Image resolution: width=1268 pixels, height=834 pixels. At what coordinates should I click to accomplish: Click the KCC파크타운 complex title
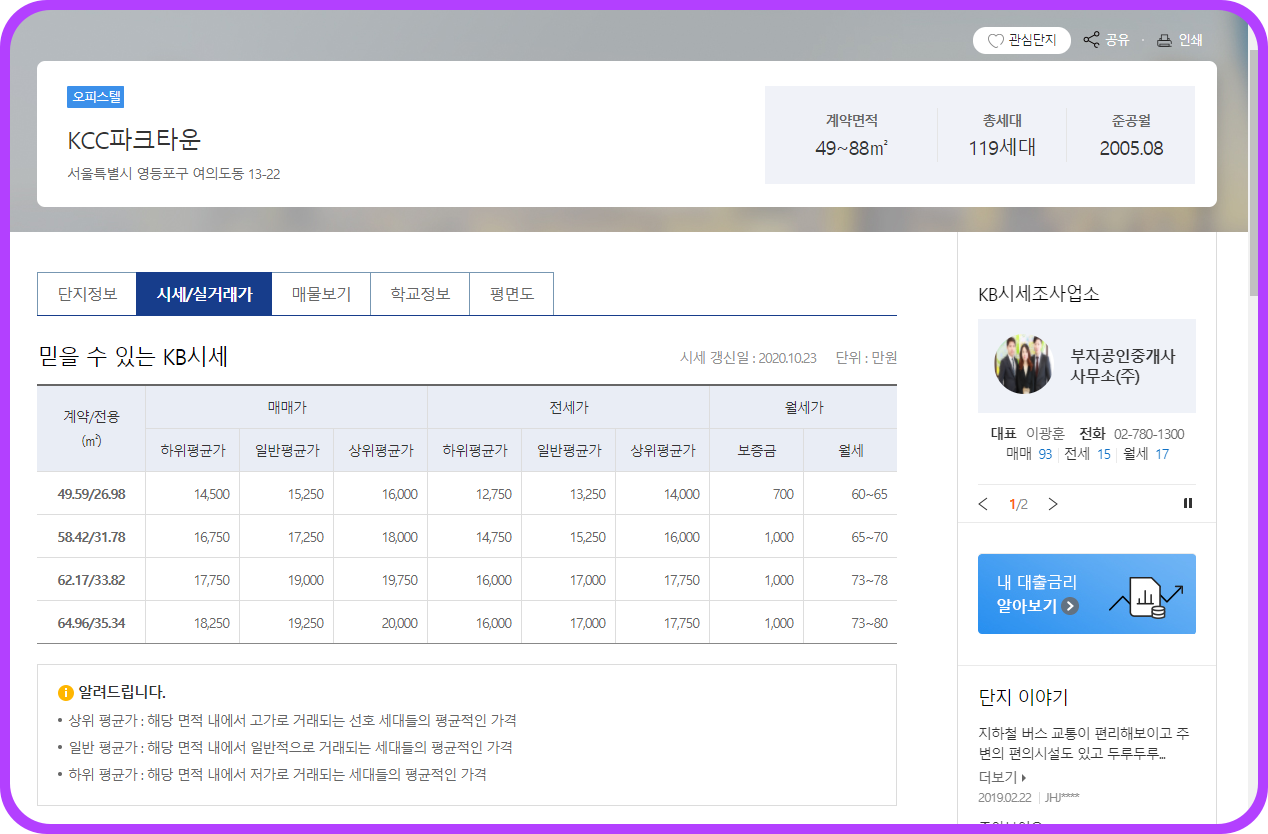point(134,139)
